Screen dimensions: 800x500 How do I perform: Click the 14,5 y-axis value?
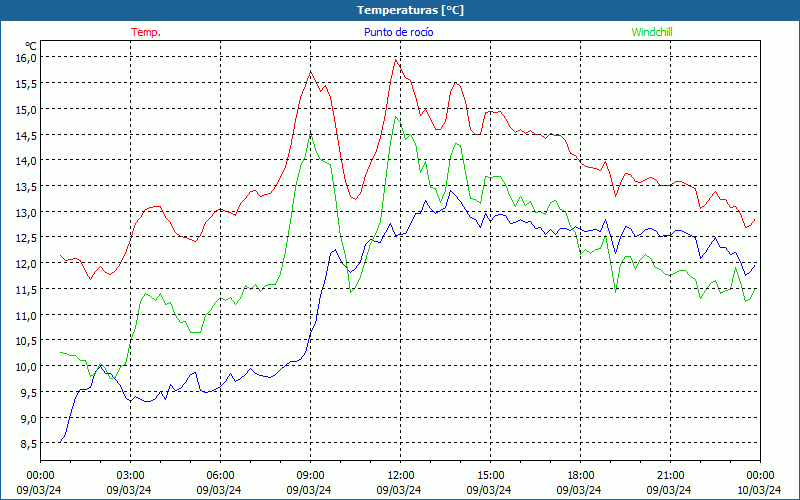(x=26, y=135)
